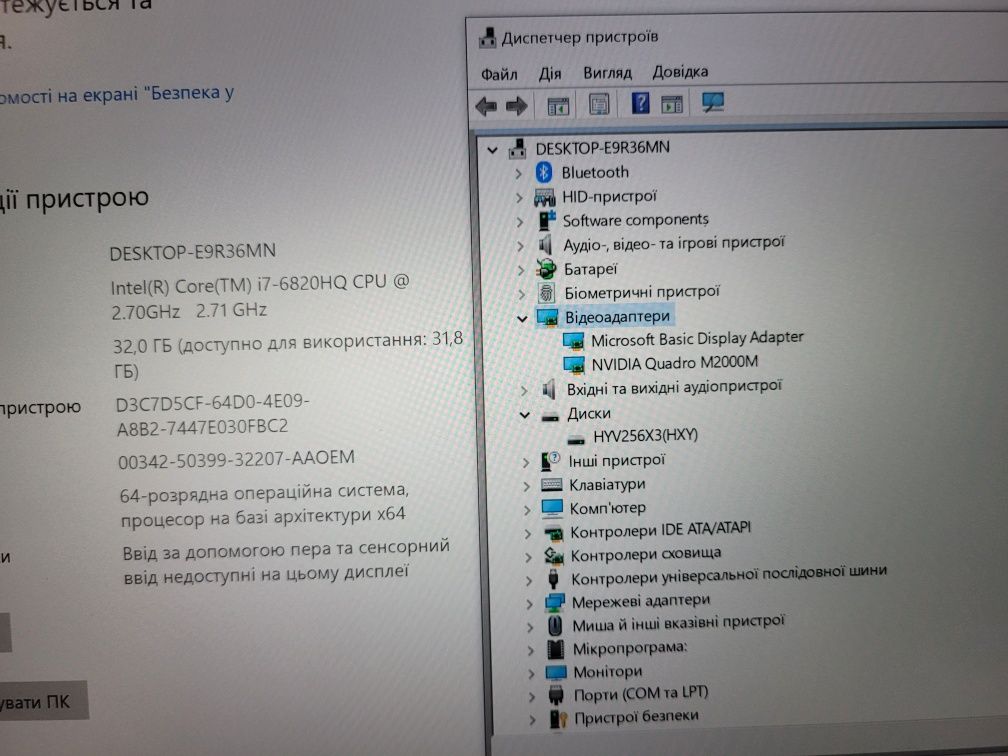Click the show/hide console tree toolbar icon
1008x756 pixels.
click(558, 105)
